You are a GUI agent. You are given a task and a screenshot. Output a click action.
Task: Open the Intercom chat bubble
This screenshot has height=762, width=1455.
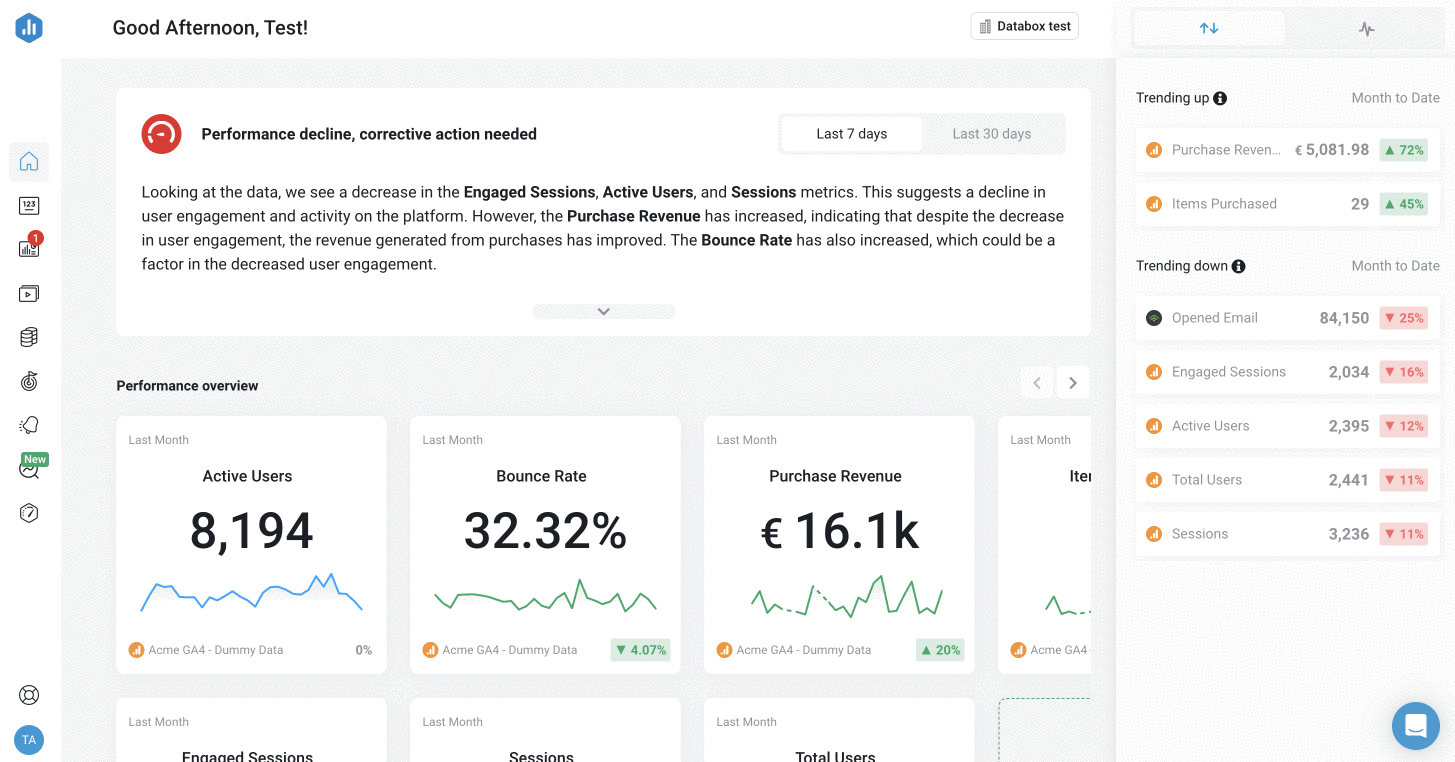[1415, 725]
